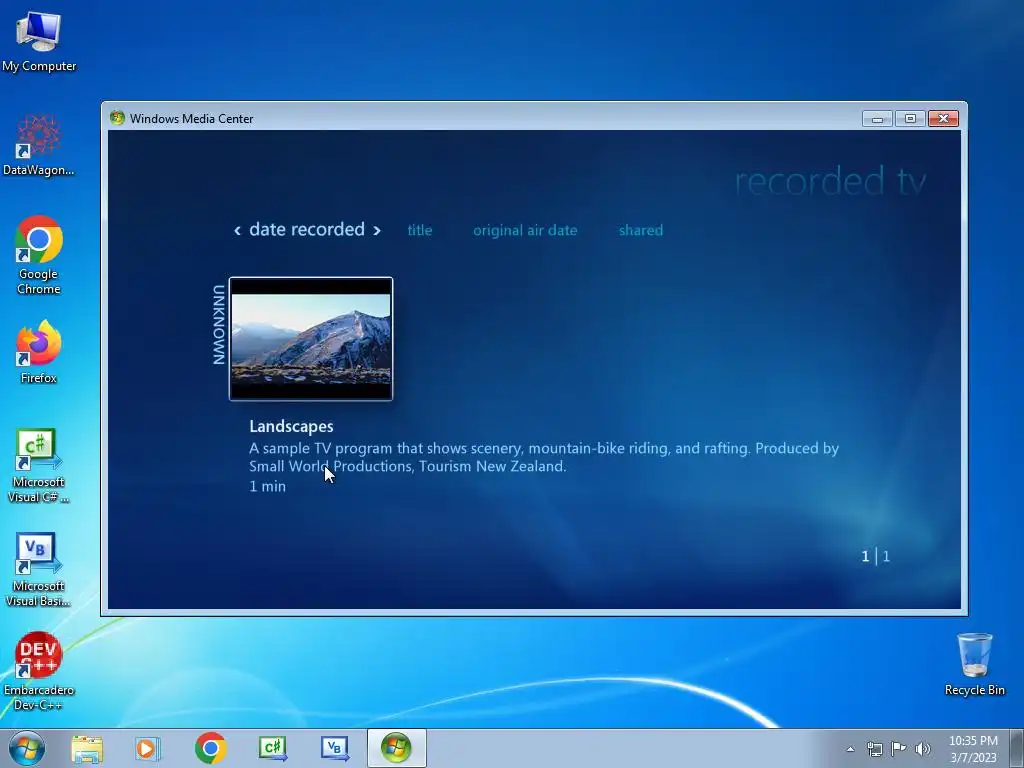The image size is (1024, 768).
Task: Select the My Computer desktop icon
Action: pyautogui.click(x=39, y=41)
